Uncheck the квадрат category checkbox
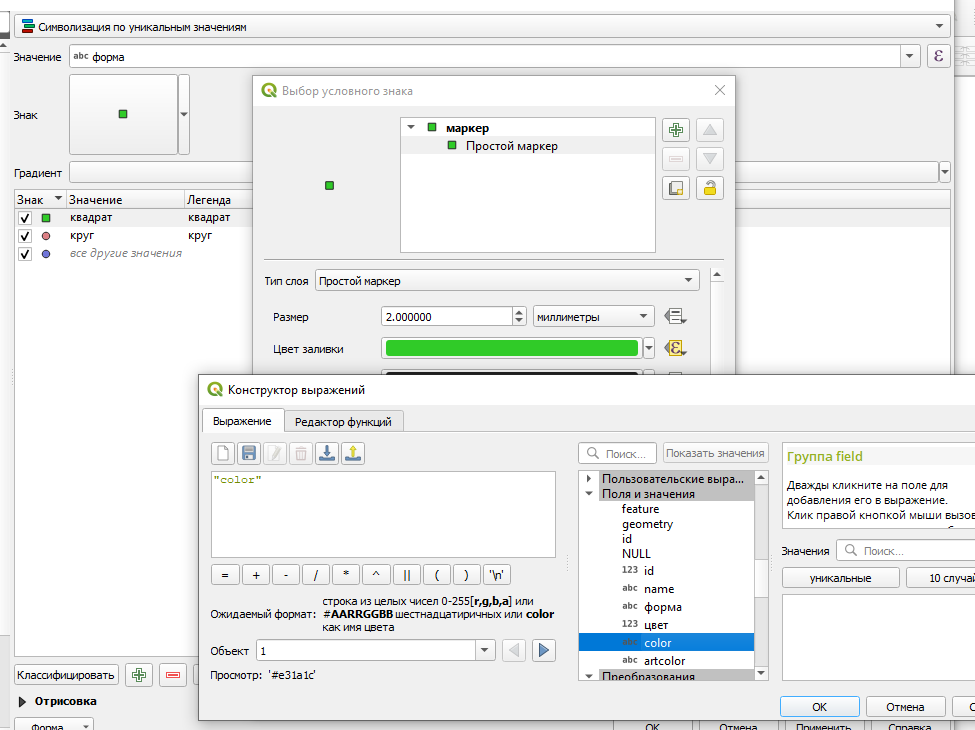Image resolution: width=975 pixels, height=730 pixels. coord(25,218)
